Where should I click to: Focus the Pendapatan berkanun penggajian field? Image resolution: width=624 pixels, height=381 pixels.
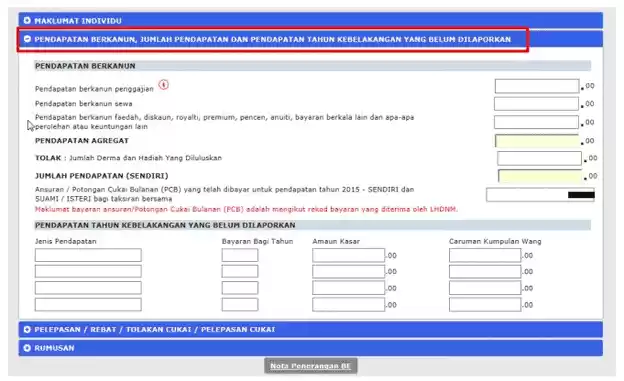[537, 86]
